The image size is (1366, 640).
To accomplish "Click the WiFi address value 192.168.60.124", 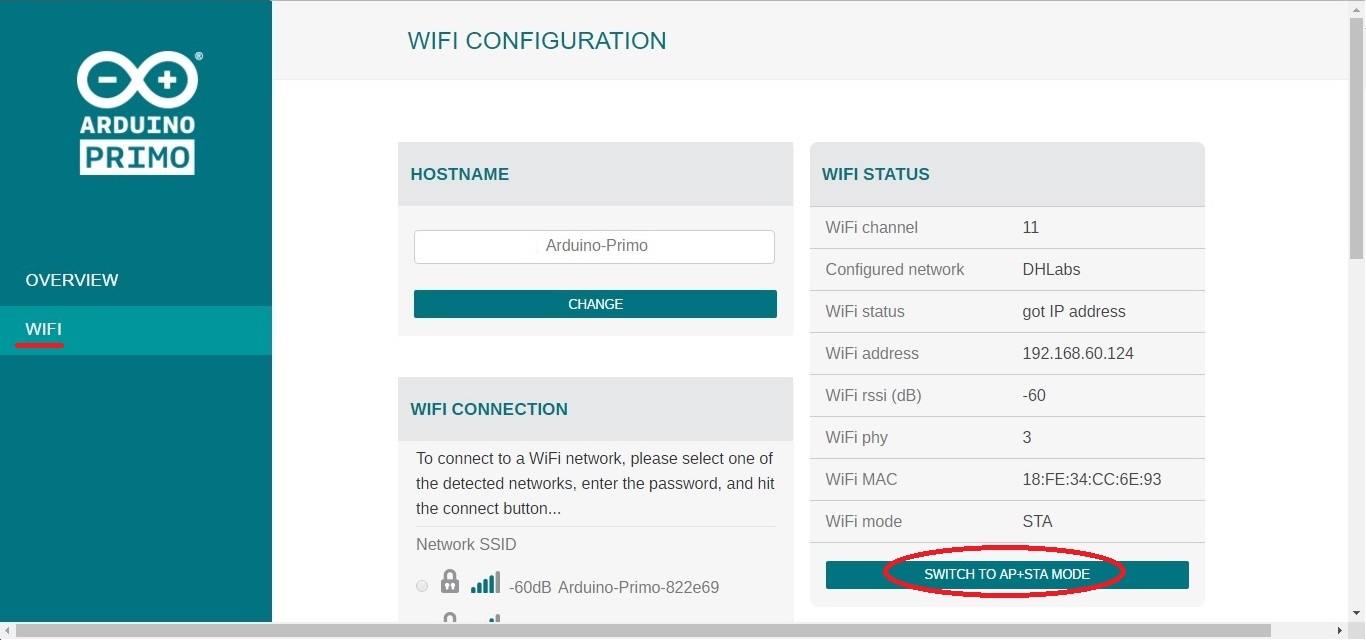I will click(x=1078, y=353).
